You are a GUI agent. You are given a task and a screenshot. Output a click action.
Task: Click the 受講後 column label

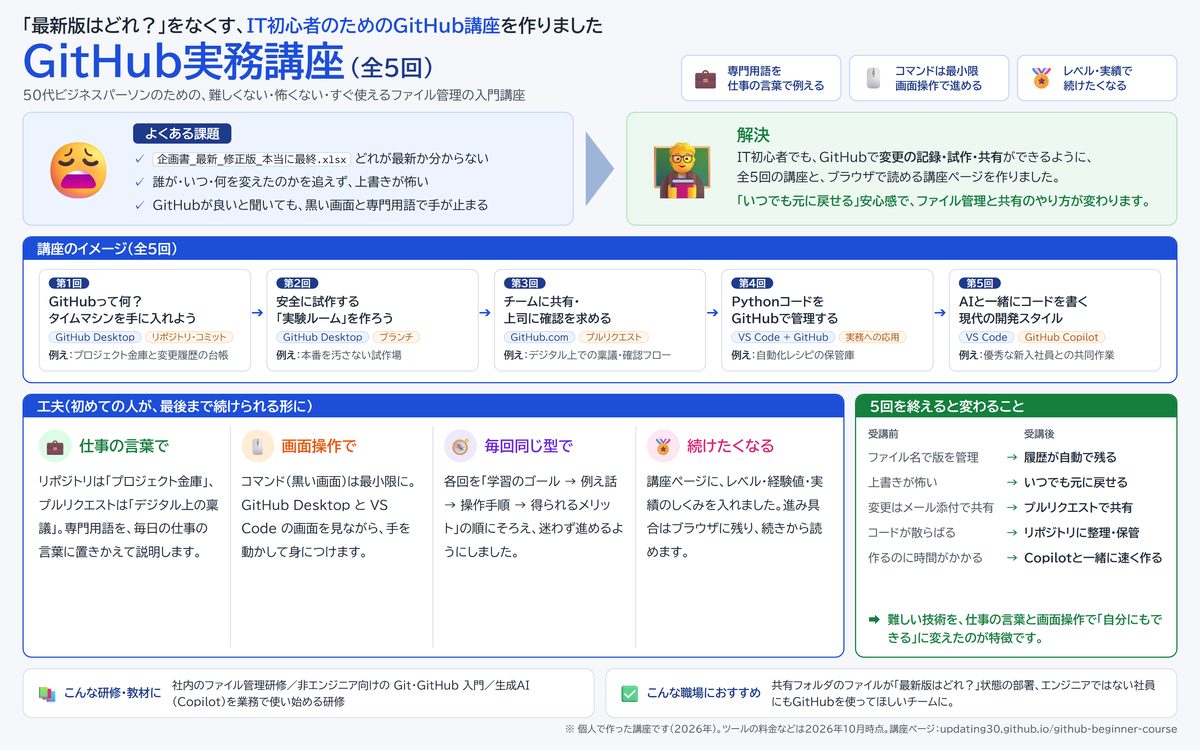[x=1039, y=434]
